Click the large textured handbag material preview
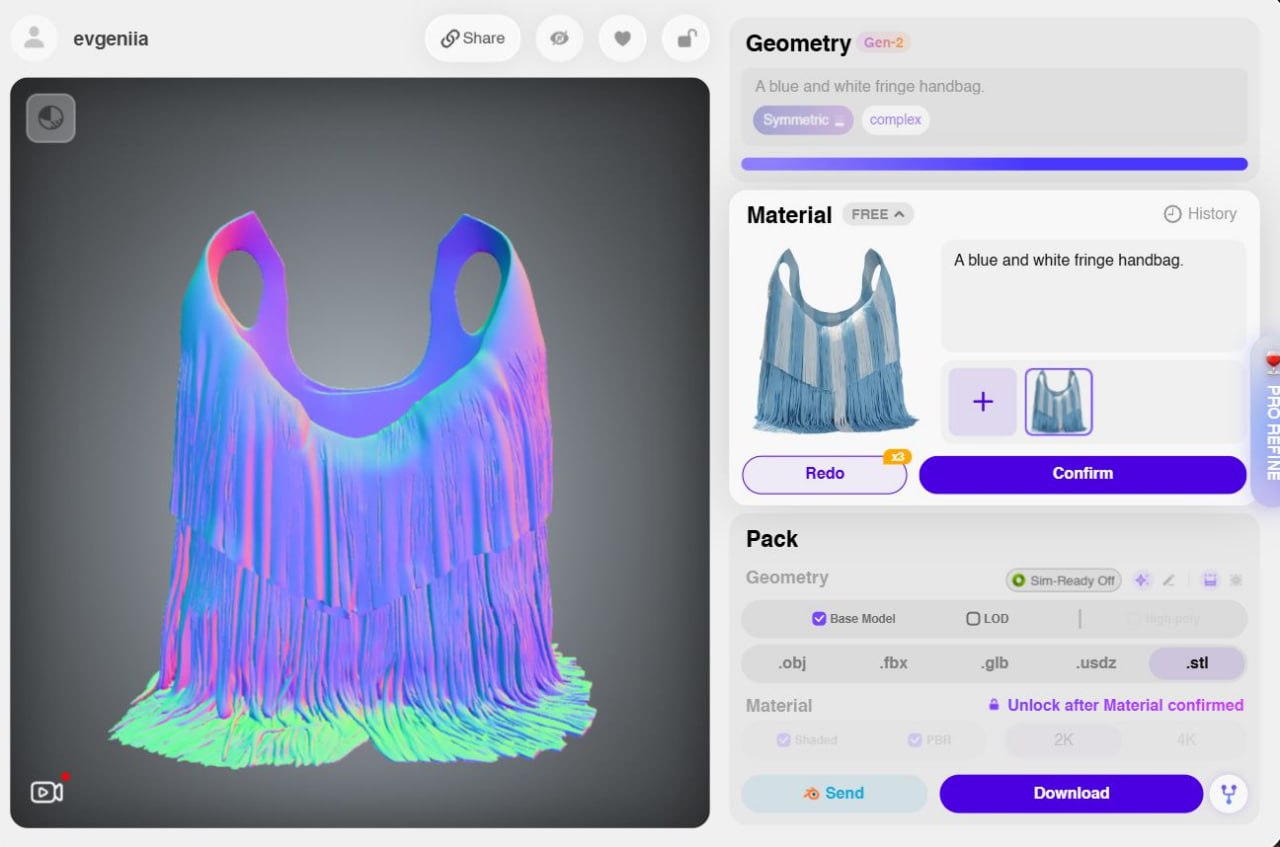Screen dimensions: 1280x847 [x=838, y=342]
